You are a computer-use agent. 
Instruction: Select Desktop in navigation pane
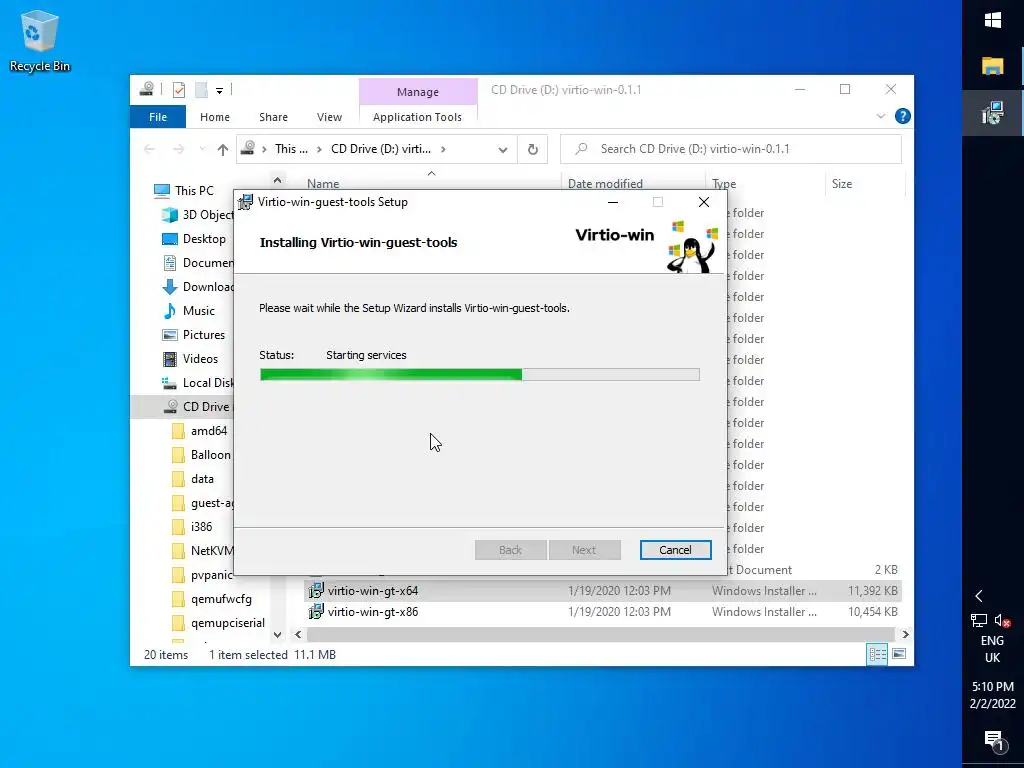[194, 239]
